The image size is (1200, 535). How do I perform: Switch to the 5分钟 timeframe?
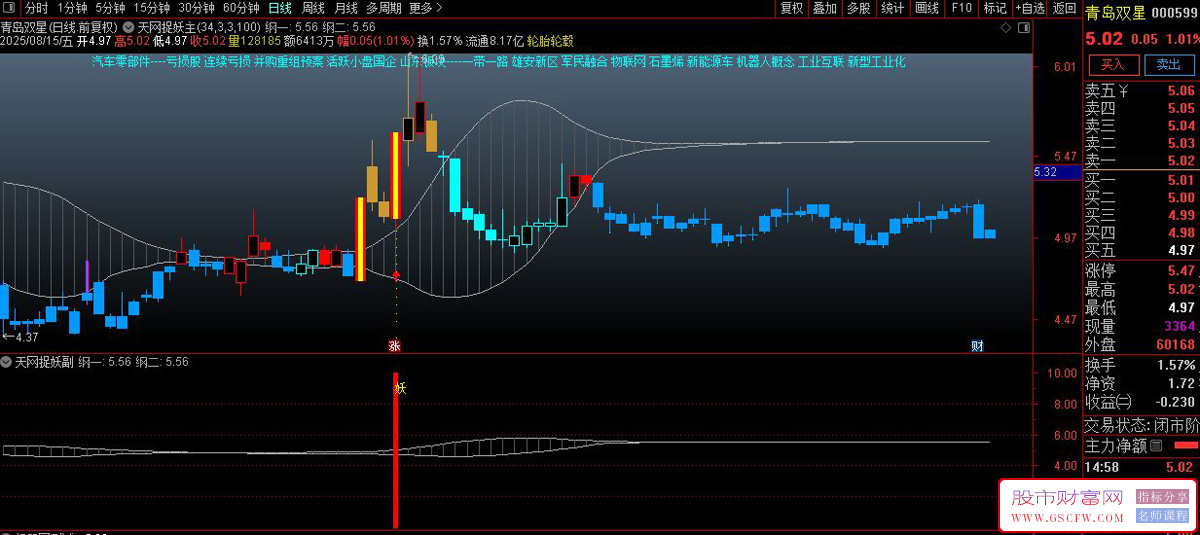click(110, 8)
